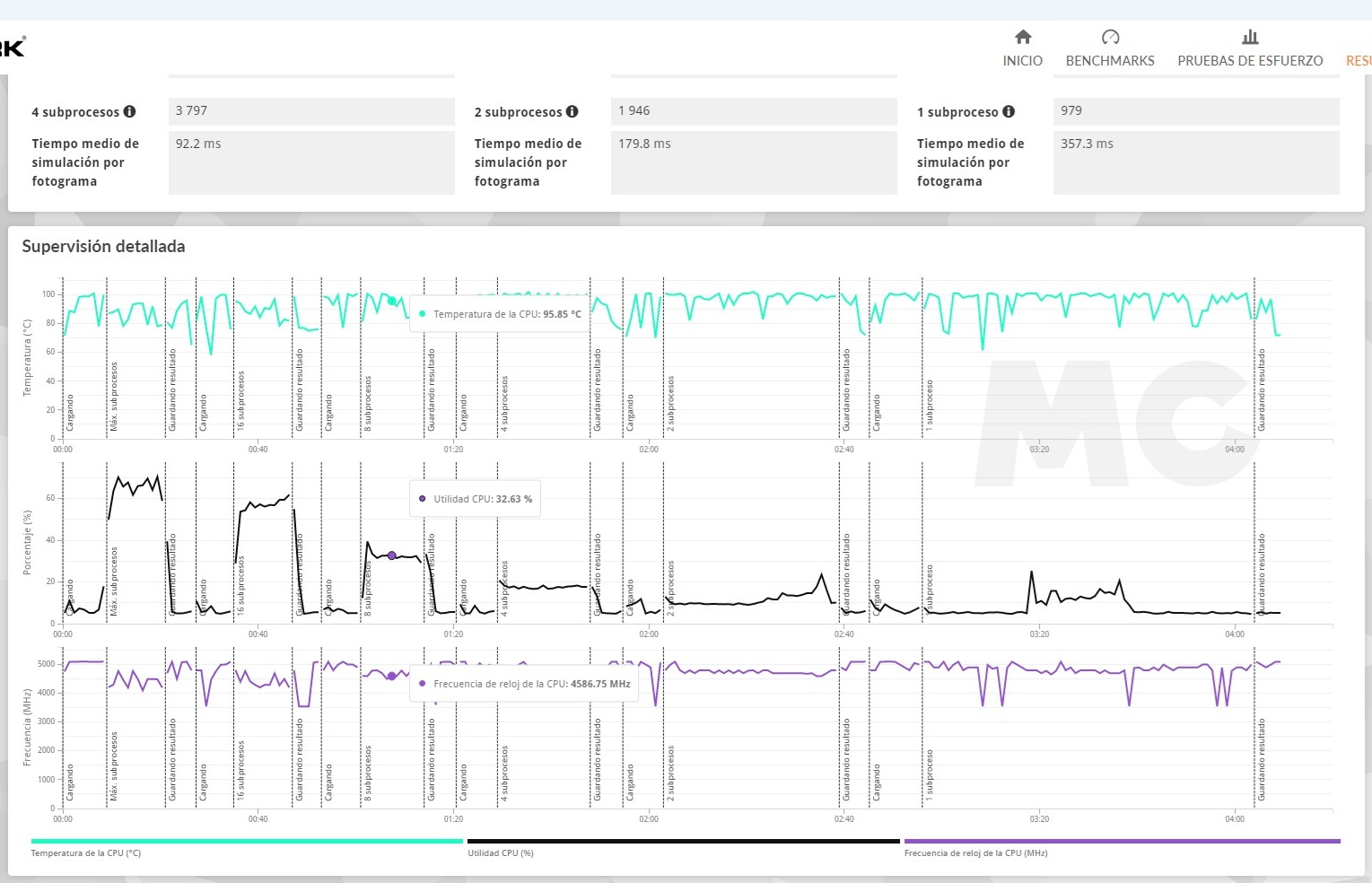Open the PRUEBAS DE ESFUERZO chart icon
Screen dimensions: 1372x883
tap(1250, 37)
